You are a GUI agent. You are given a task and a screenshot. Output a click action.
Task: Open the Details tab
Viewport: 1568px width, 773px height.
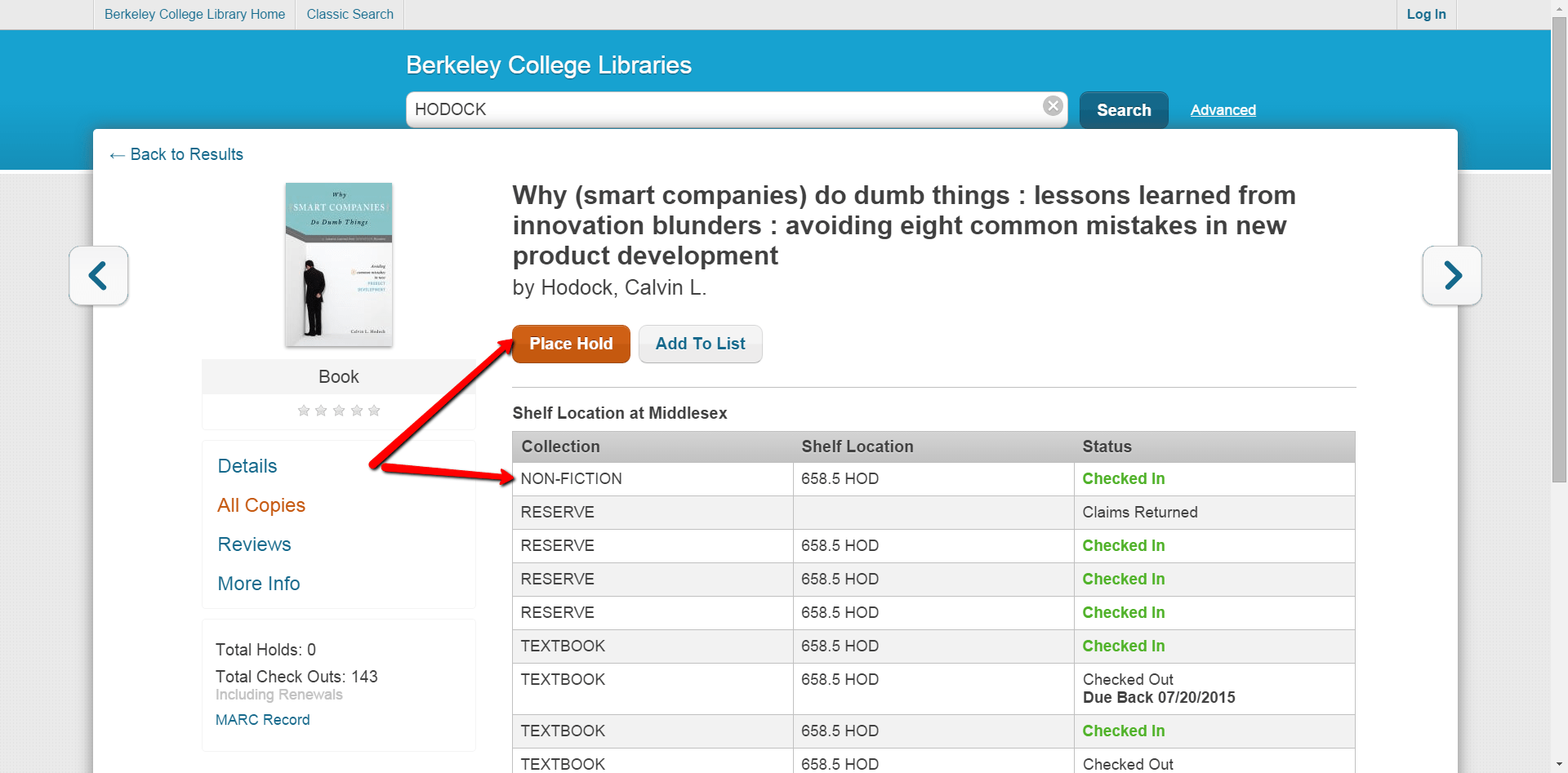pyautogui.click(x=247, y=466)
